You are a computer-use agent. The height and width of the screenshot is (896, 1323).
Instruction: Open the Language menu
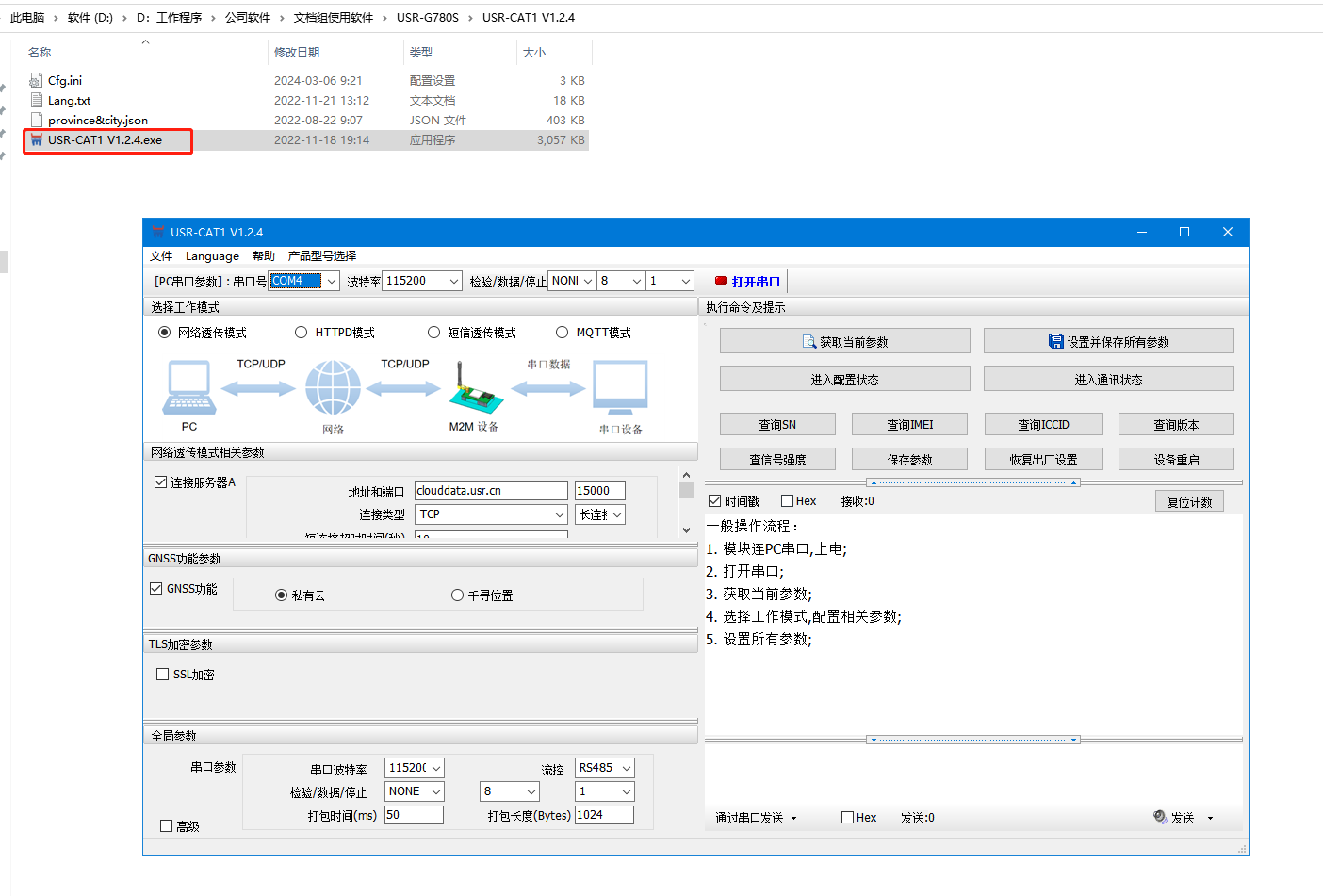pos(212,256)
